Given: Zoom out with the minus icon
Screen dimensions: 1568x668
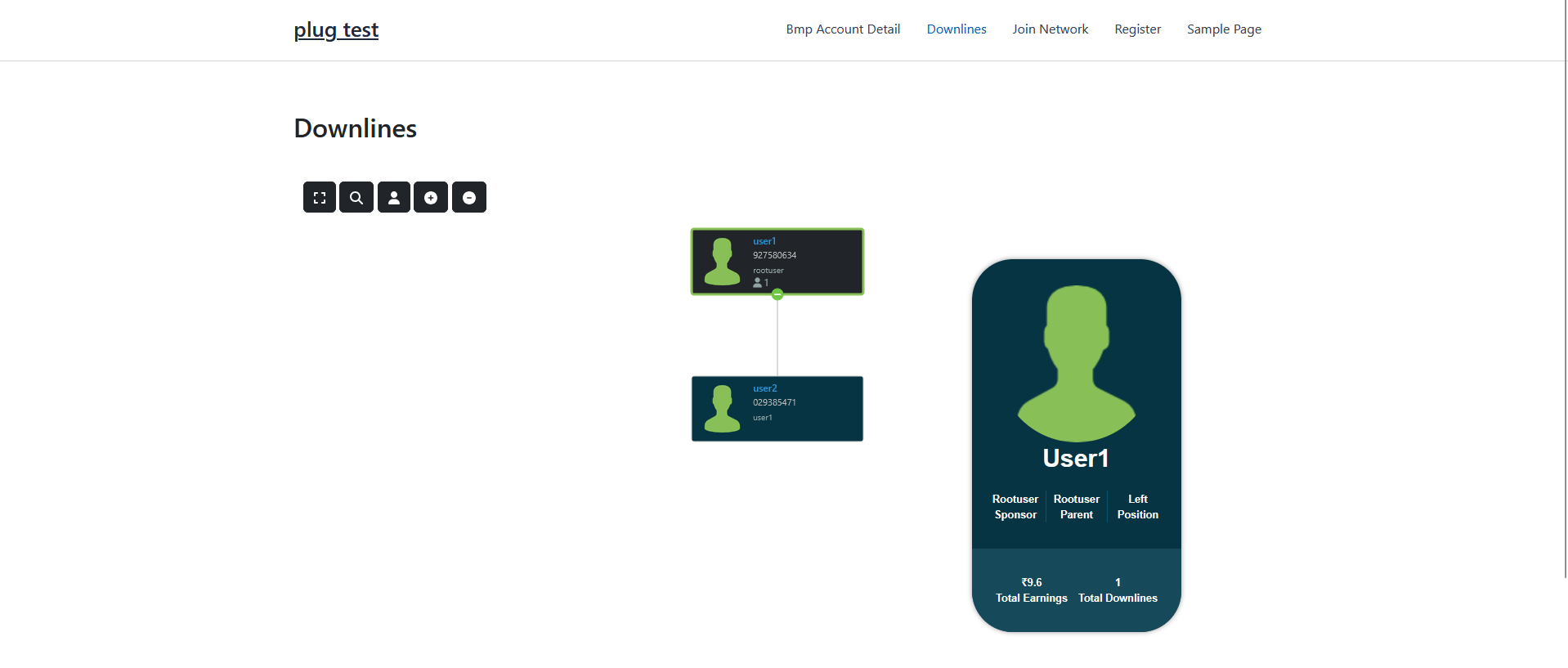Looking at the screenshot, I should pos(469,197).
